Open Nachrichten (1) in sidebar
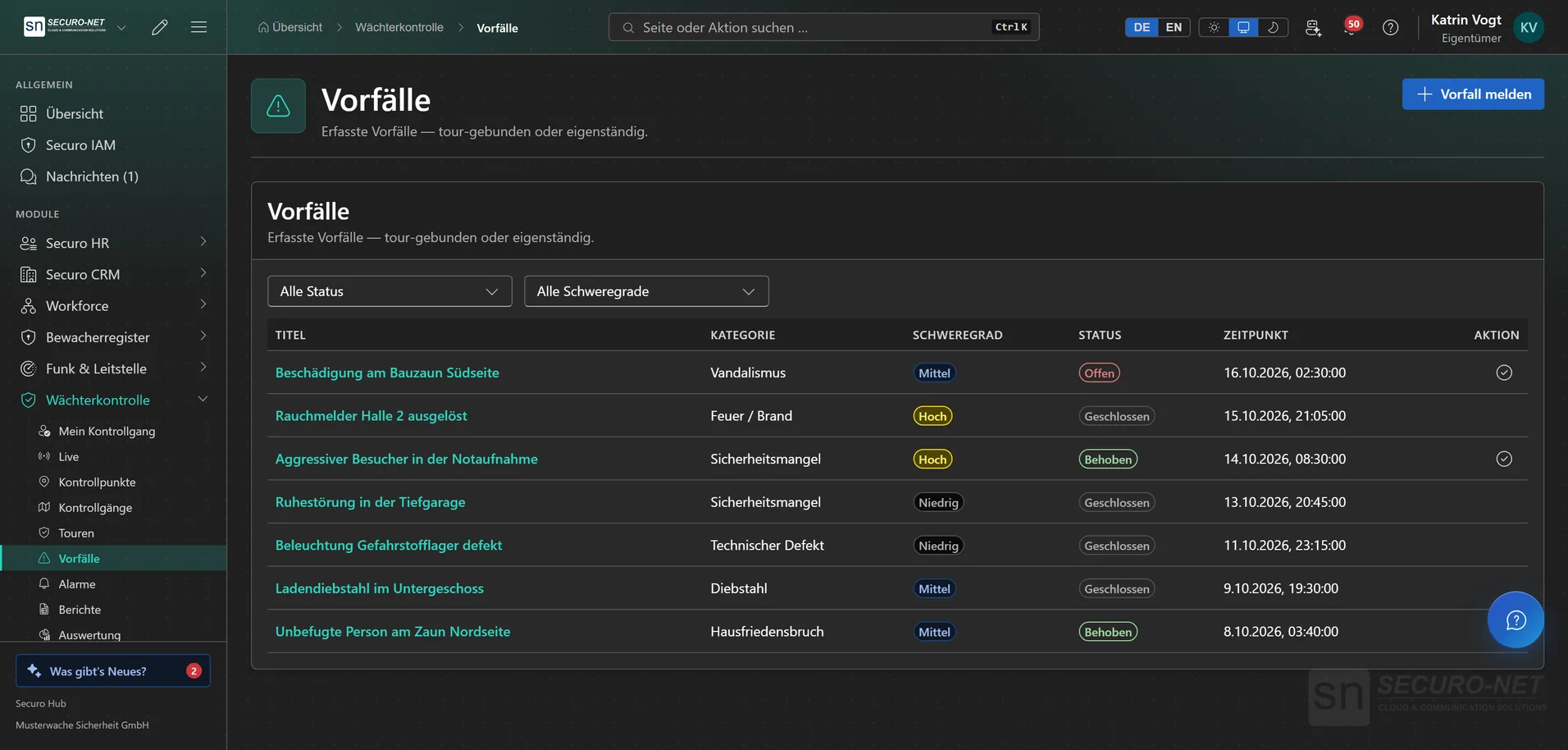Viewport: 1568px width, 750px height. [113, 176]
